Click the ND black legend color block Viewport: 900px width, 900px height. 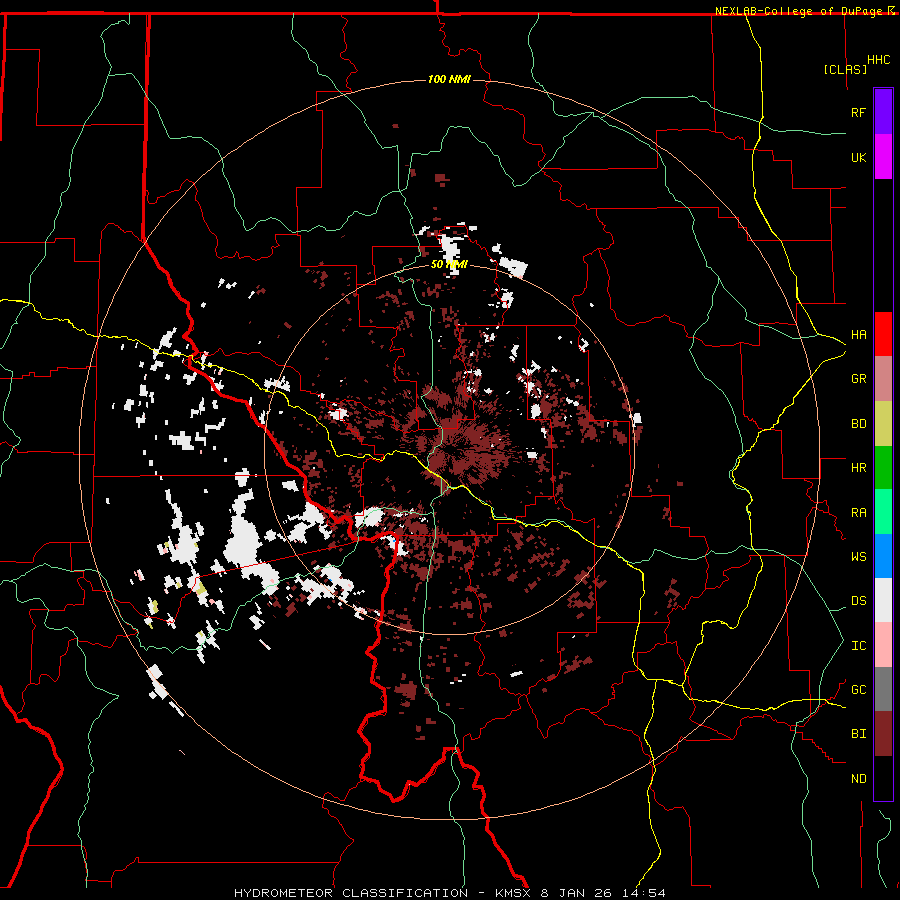click(883, 778)
